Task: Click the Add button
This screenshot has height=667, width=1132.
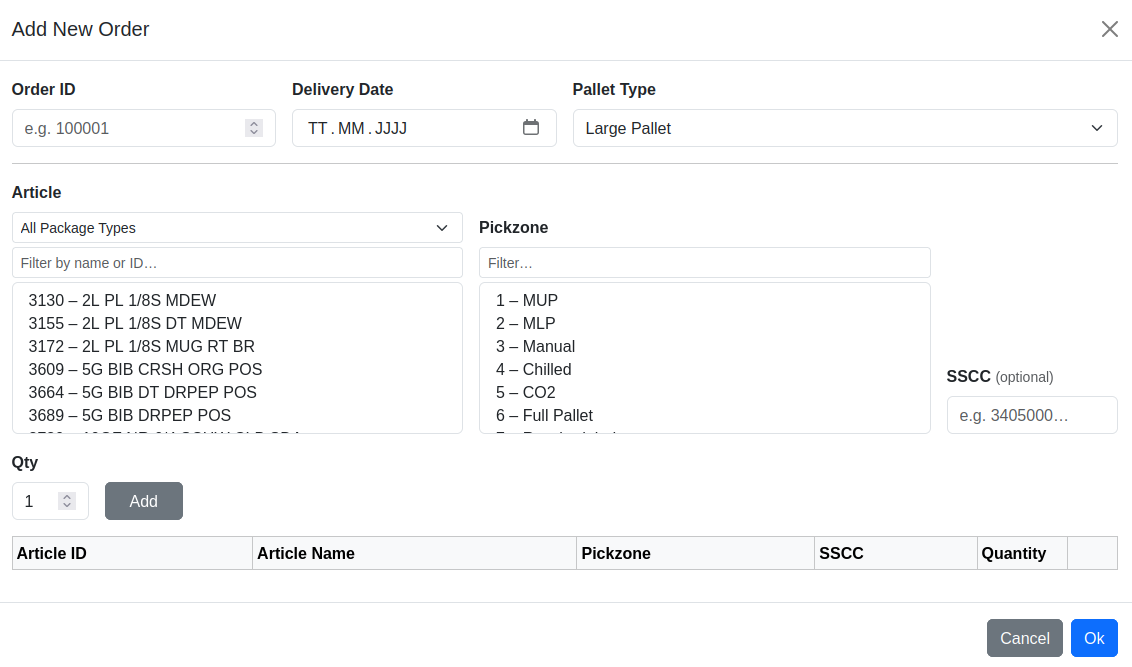Action: [144, 501]
